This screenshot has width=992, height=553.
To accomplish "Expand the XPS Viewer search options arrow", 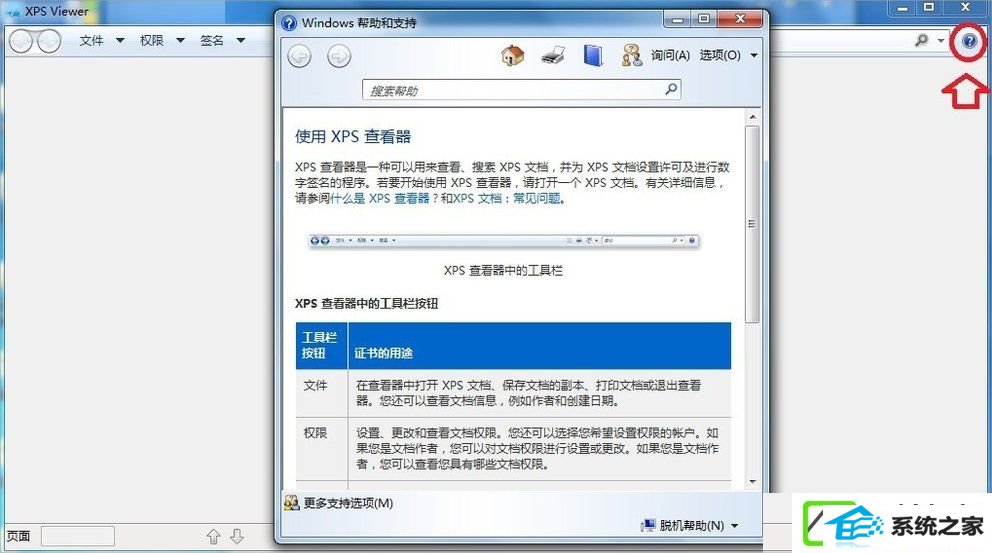I will pos(941,40).
